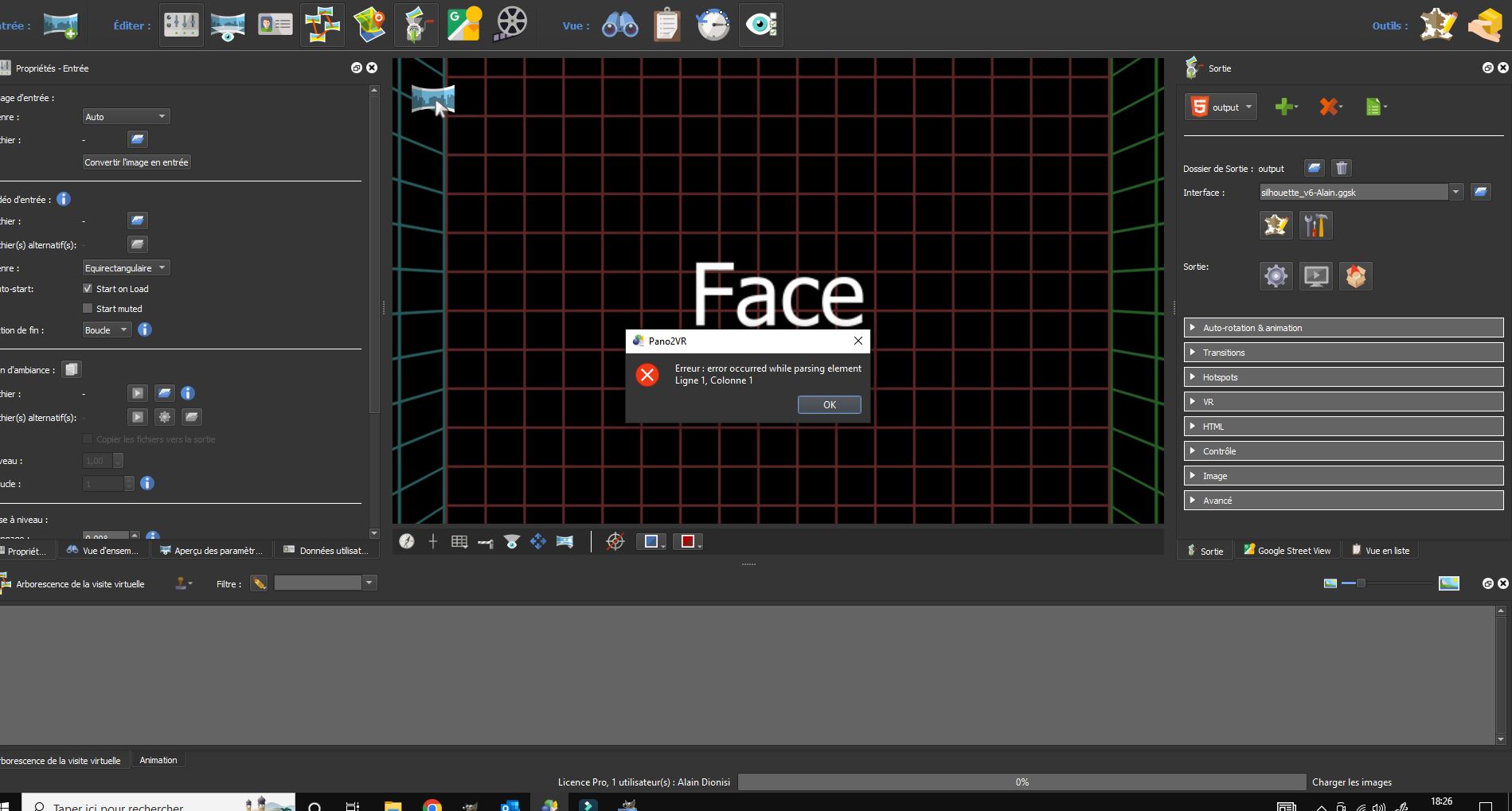The image size is (1512, 811).
Task: Switch to the Vue en liste tab
Action: [x=1380, y=550]
